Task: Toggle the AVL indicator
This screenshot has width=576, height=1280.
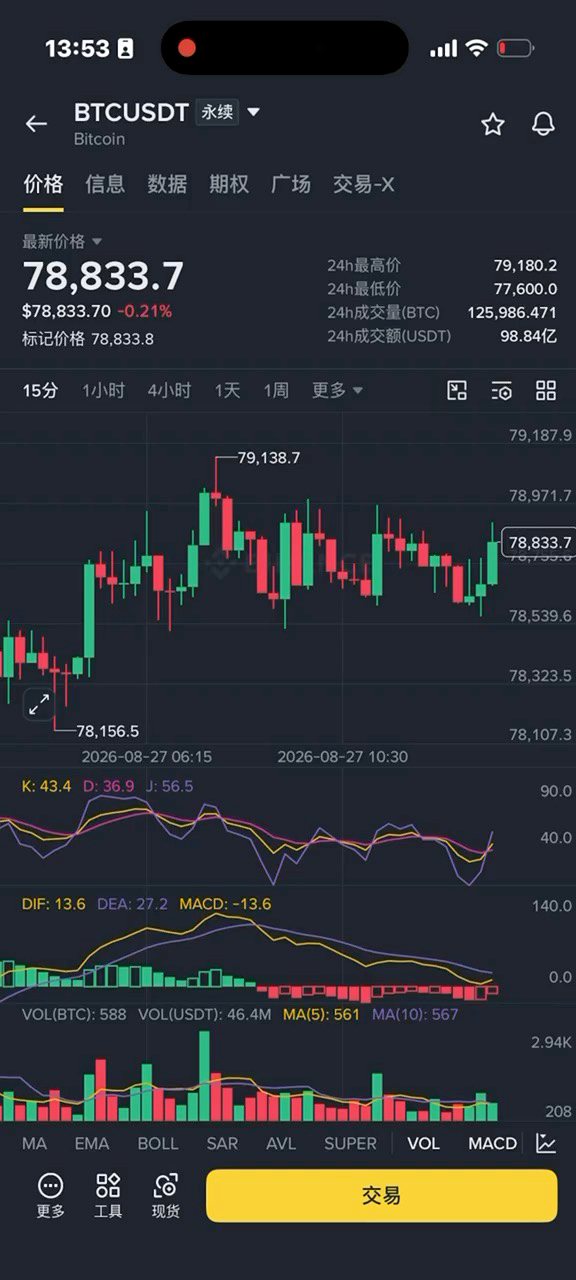Action: [281, 1143]
